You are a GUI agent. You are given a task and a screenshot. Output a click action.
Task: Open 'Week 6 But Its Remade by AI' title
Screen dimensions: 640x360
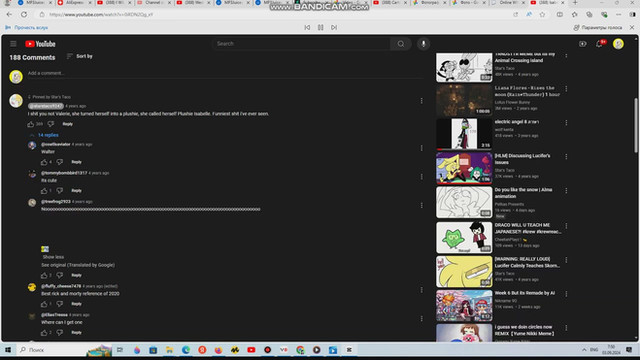pyautogui.click(x=524, y=293)
